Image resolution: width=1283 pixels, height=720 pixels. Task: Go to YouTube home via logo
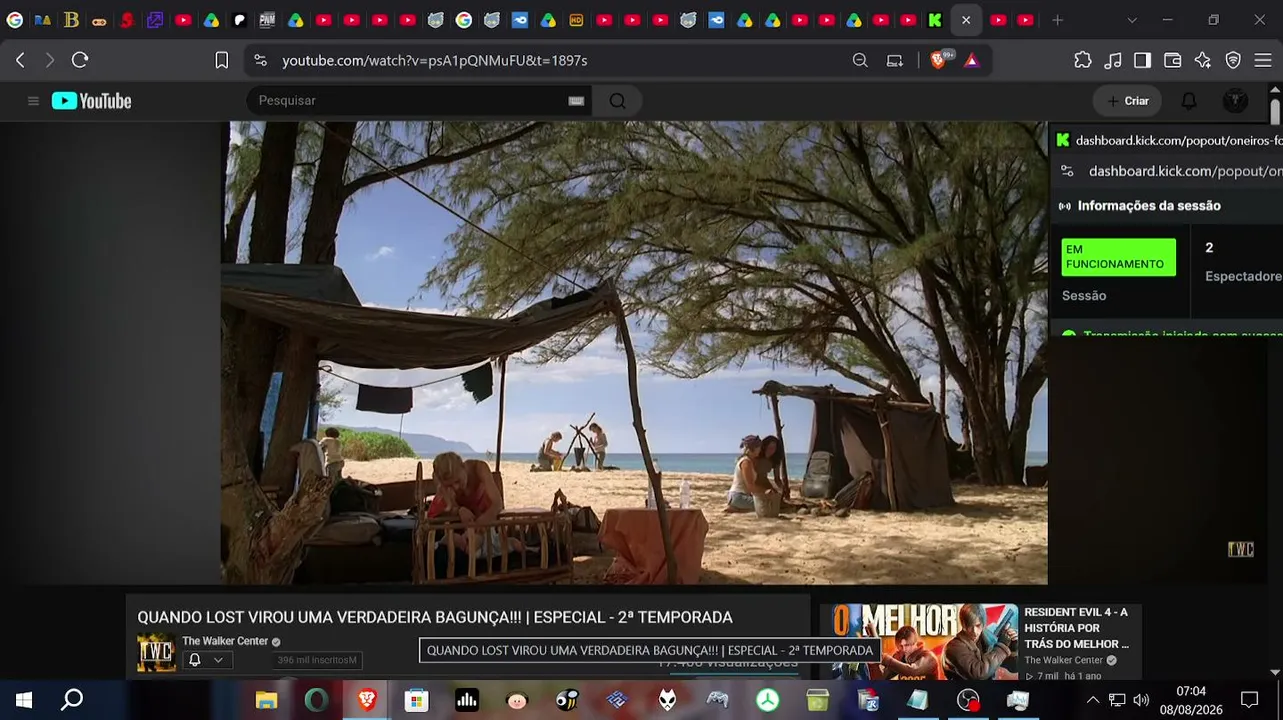[92, 101]
